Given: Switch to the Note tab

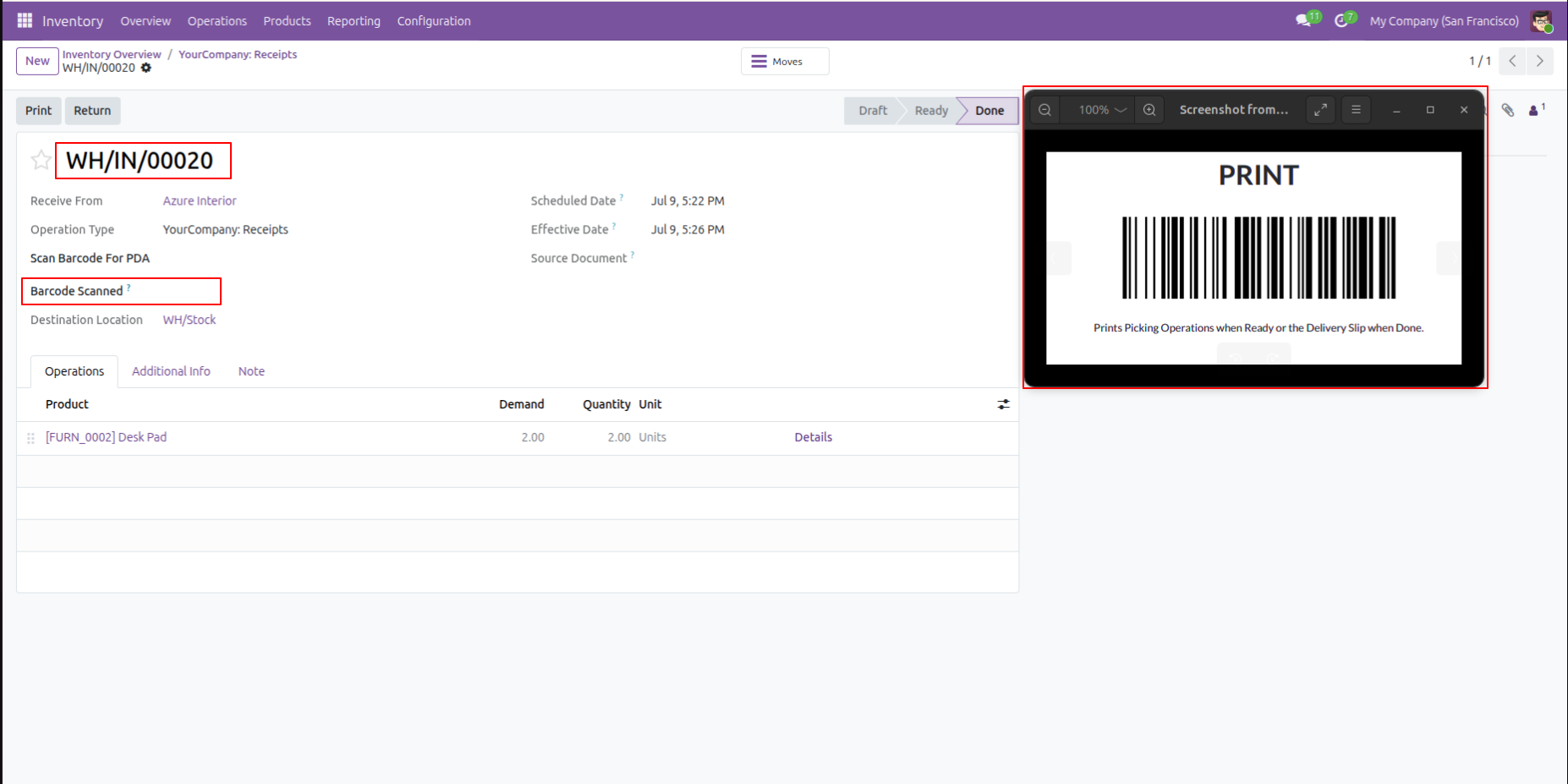Looking at the screenshot, I should point(251,371).
